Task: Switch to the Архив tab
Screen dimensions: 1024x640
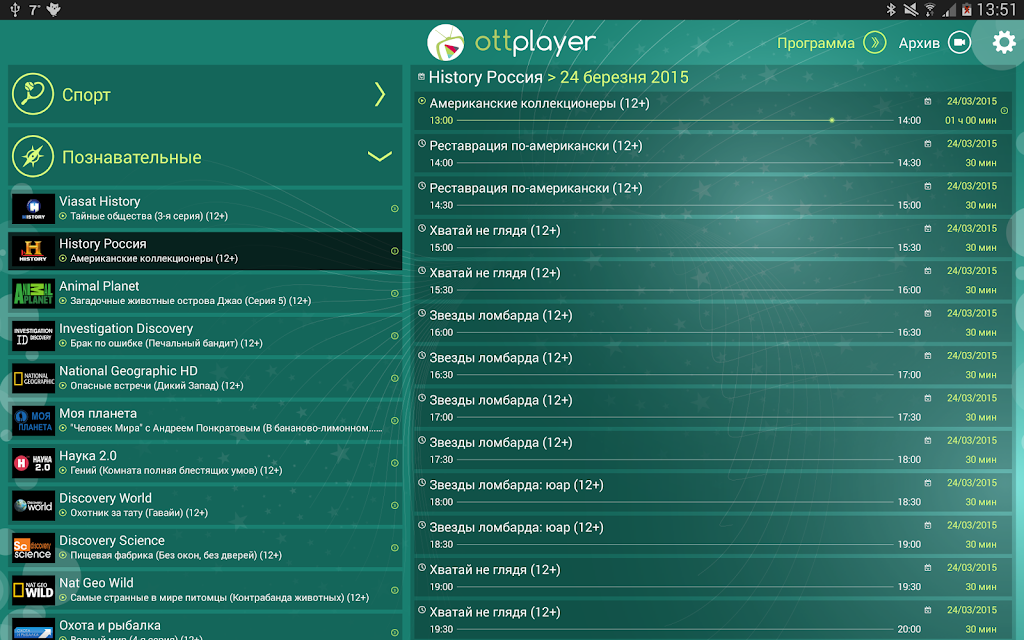Action: point(919,43)
